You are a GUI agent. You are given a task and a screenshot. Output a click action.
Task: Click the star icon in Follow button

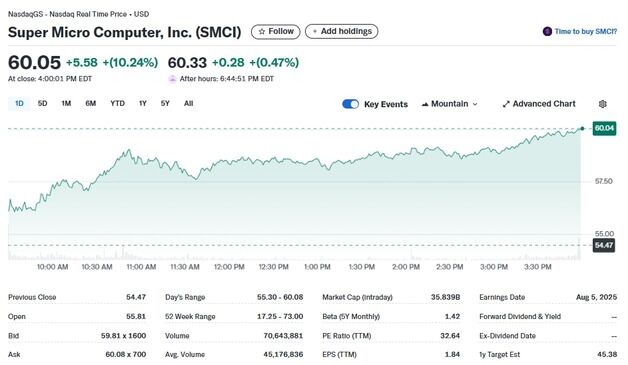pyautogui.click(x=262, y=31)
